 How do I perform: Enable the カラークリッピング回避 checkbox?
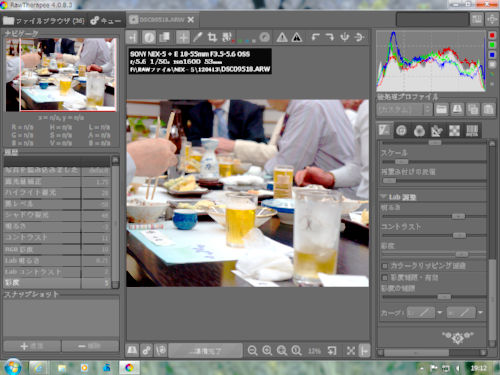click(x=385, y=266)
